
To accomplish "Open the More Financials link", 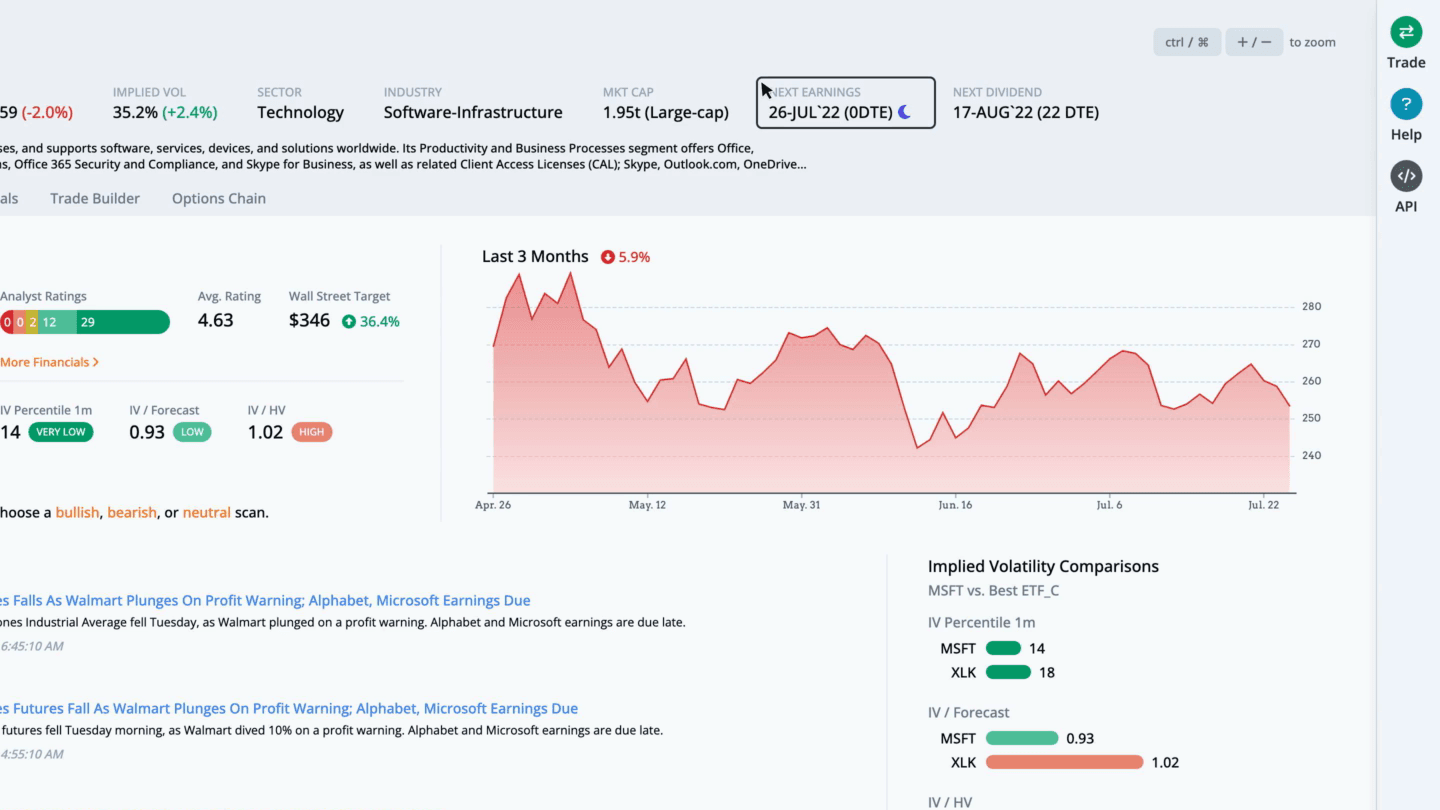I will click(x=49, y=362).
